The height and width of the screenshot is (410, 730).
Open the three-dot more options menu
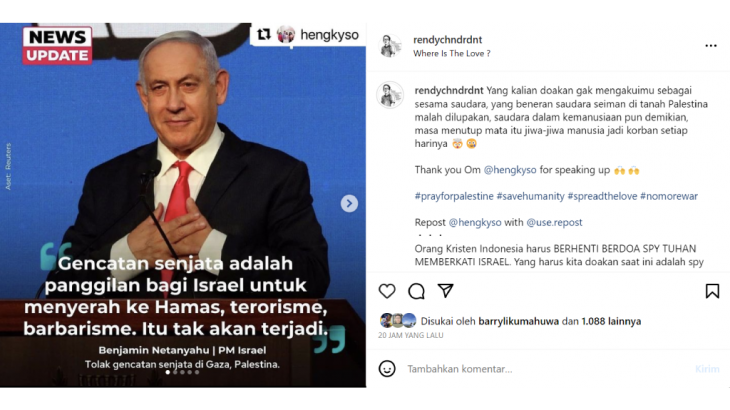[x=710, y=46]
